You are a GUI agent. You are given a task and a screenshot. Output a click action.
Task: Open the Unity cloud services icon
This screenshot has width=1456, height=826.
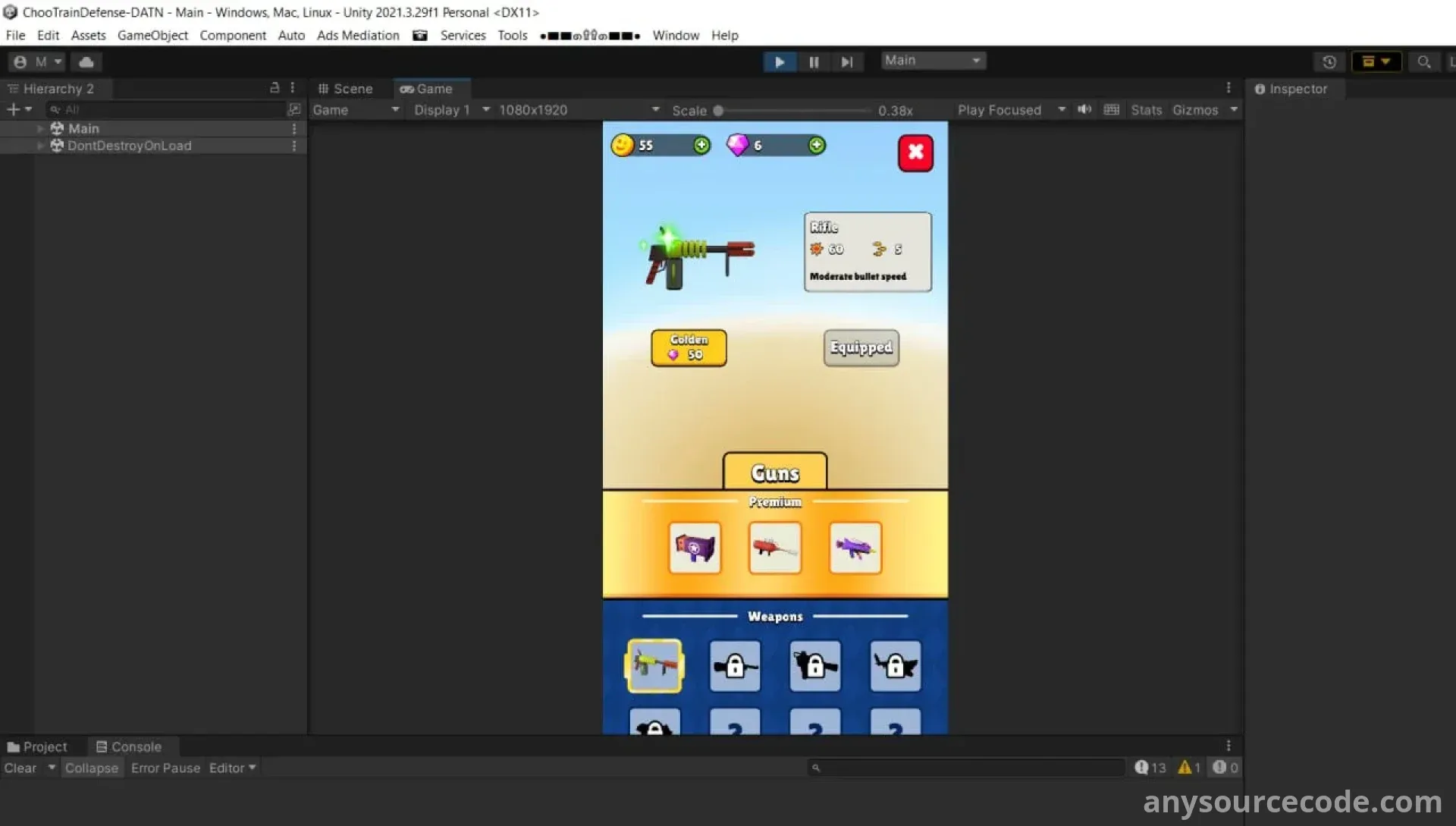point(86,62)
